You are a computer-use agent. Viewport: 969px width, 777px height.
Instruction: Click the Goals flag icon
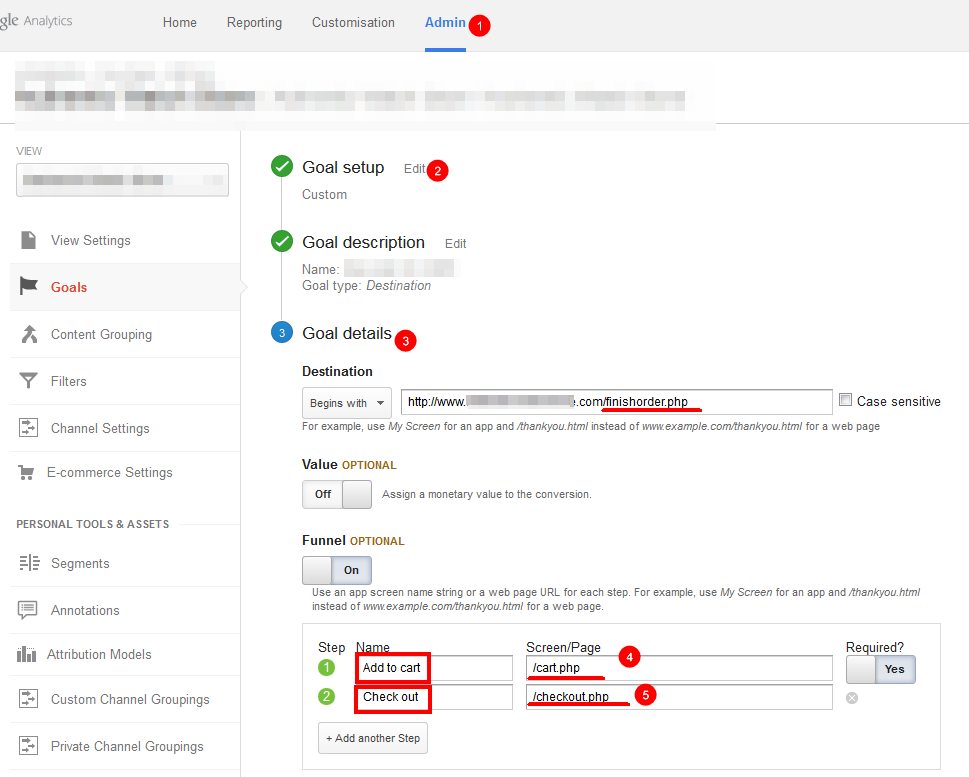29,287
